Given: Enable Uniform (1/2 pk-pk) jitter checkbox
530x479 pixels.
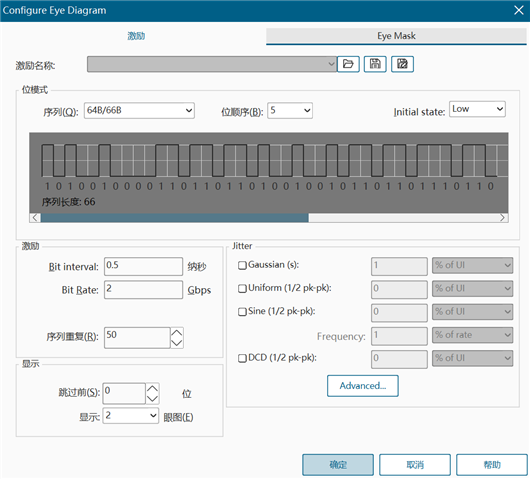Looking at the screenshot, I should pos(242,289).
